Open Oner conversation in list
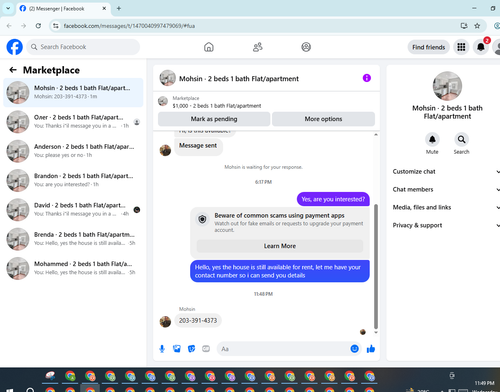Viewport: 500px width, 392px height. coord(73,122)
